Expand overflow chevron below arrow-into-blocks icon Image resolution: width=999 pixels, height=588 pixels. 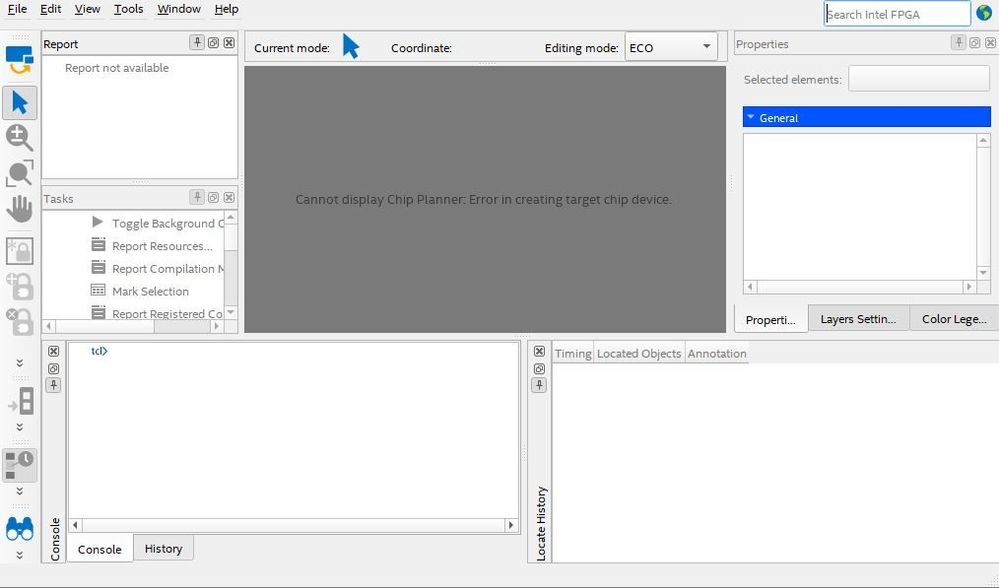coord(20,427)
